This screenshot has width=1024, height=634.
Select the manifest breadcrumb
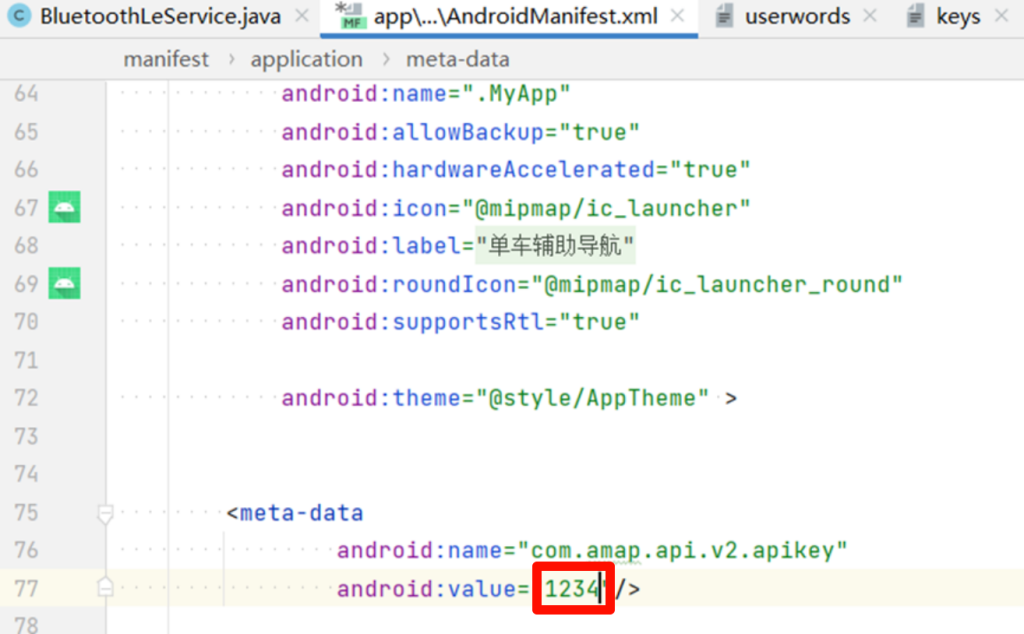pyautogui.click(x=166, y=59)
